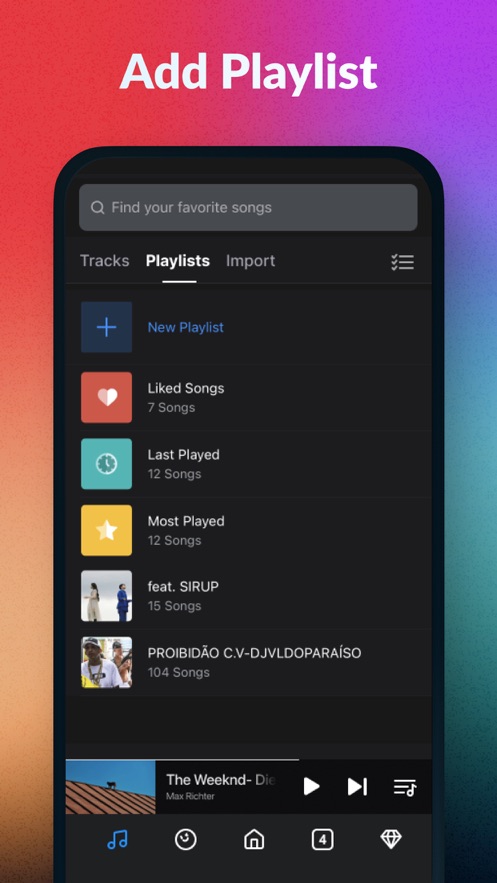Screen dimensions: 497x883
Task: Play the current Weeknd track
Action: pos(311,786)
